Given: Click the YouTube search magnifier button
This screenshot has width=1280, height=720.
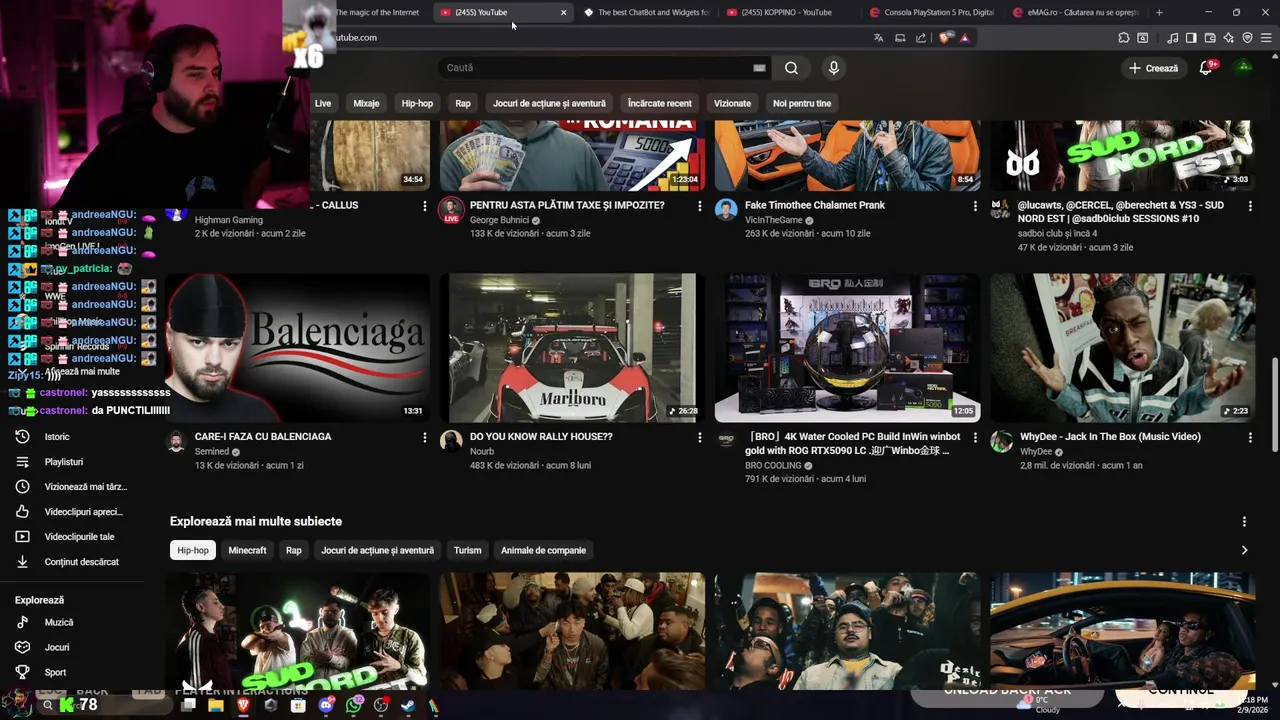Looking at the screenshot, I should 791,68.
